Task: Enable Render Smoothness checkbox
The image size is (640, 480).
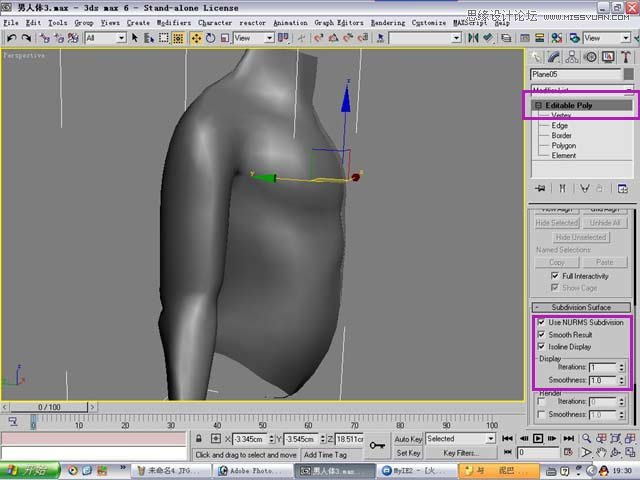Action: (541, 414)
